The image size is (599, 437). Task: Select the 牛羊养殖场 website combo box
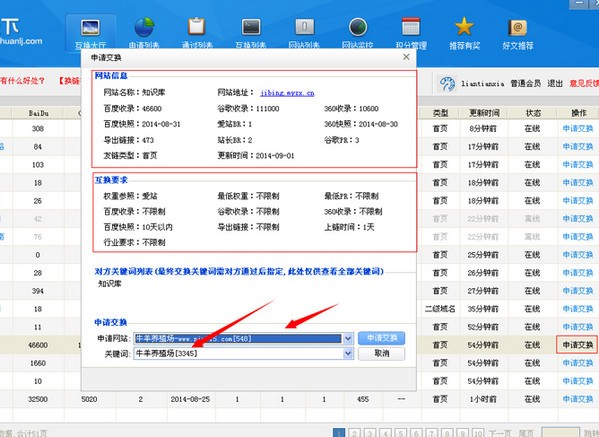point(243,338)
